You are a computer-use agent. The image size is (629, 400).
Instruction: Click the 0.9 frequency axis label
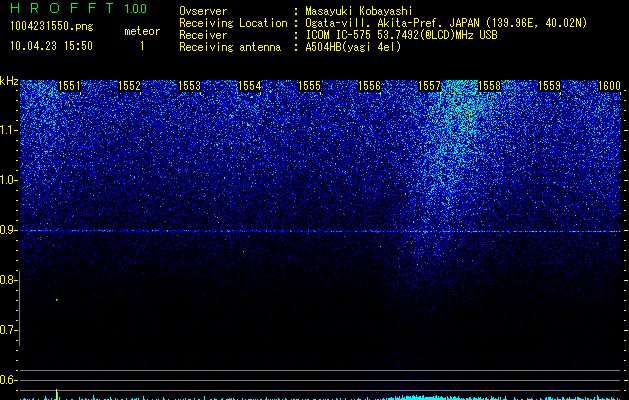[x=9, y=230]
